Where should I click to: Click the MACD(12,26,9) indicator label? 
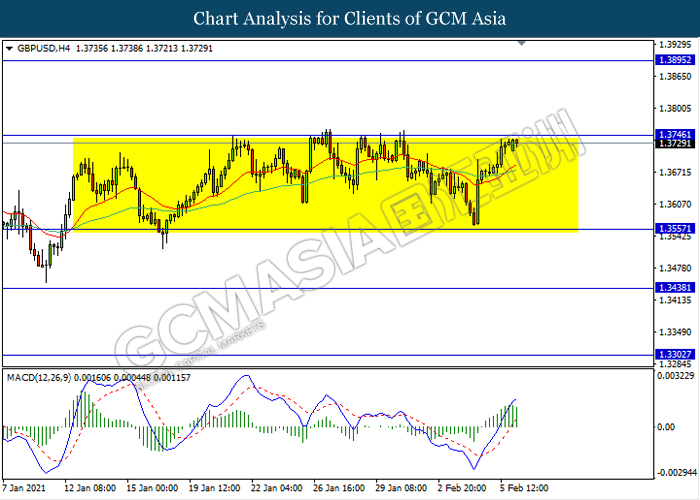pyautogui.click(x=39, y=378)
